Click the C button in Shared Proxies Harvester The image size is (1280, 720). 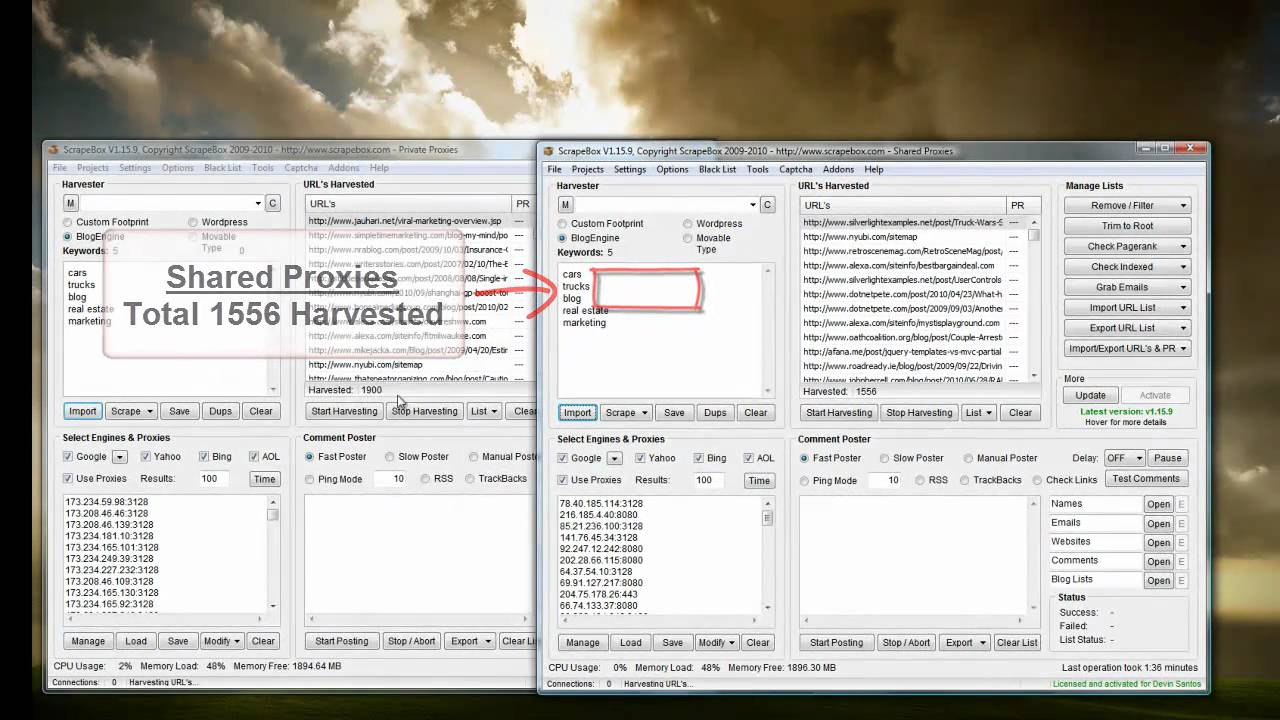(767, 205)
